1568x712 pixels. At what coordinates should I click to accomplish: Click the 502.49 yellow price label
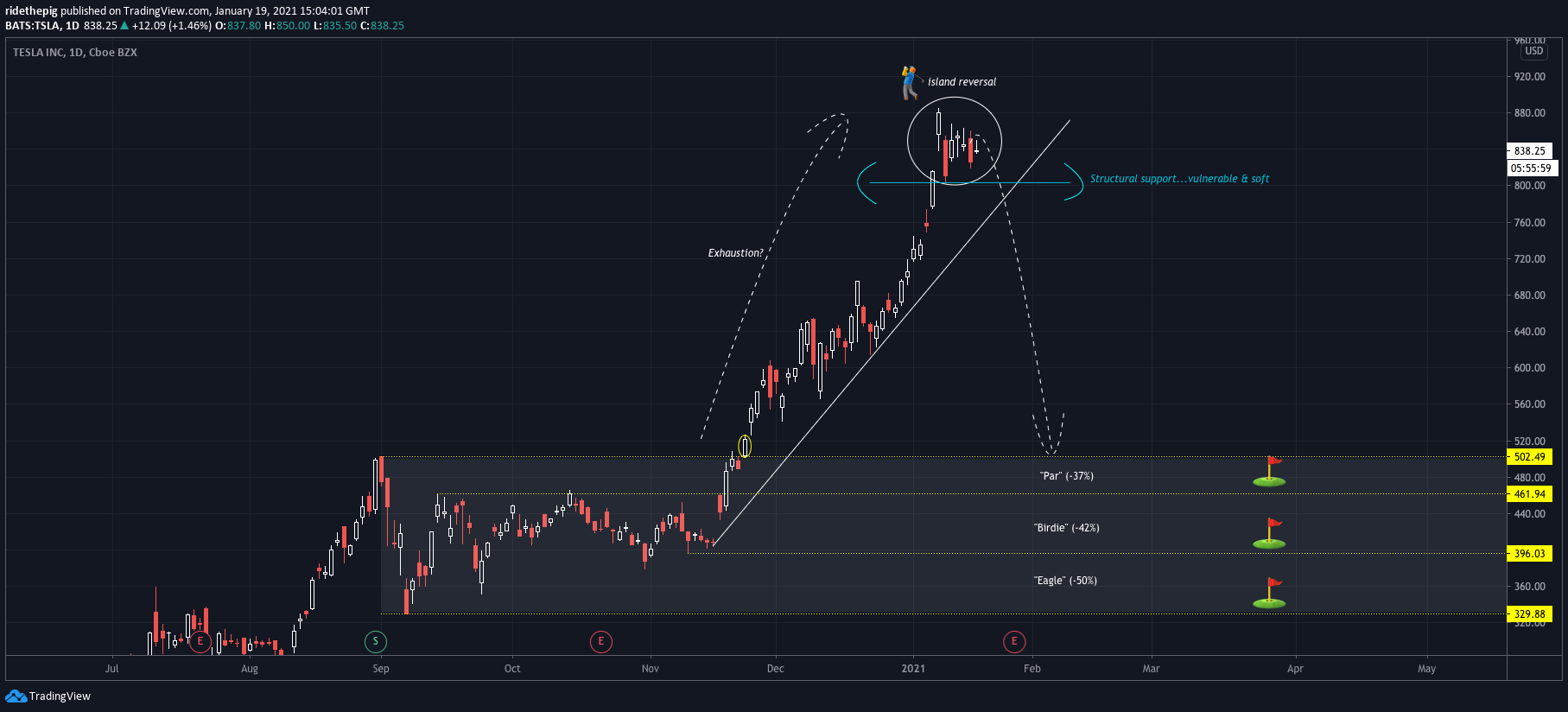point(1530,457)
